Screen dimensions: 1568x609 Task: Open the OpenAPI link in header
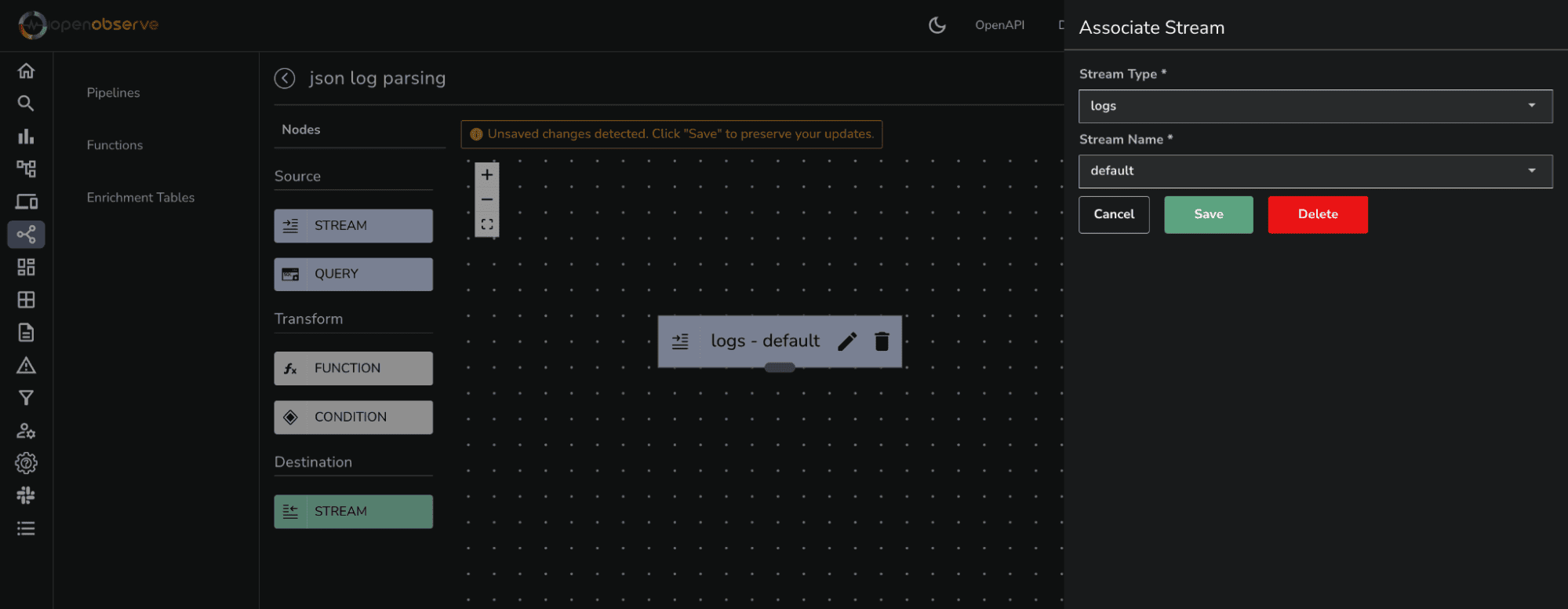click(1000, 25)
